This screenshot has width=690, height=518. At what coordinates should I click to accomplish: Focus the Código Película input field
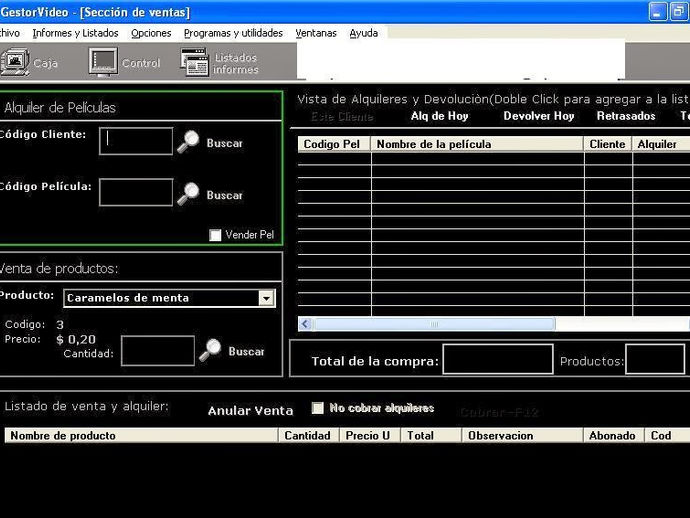coord(136,192)
